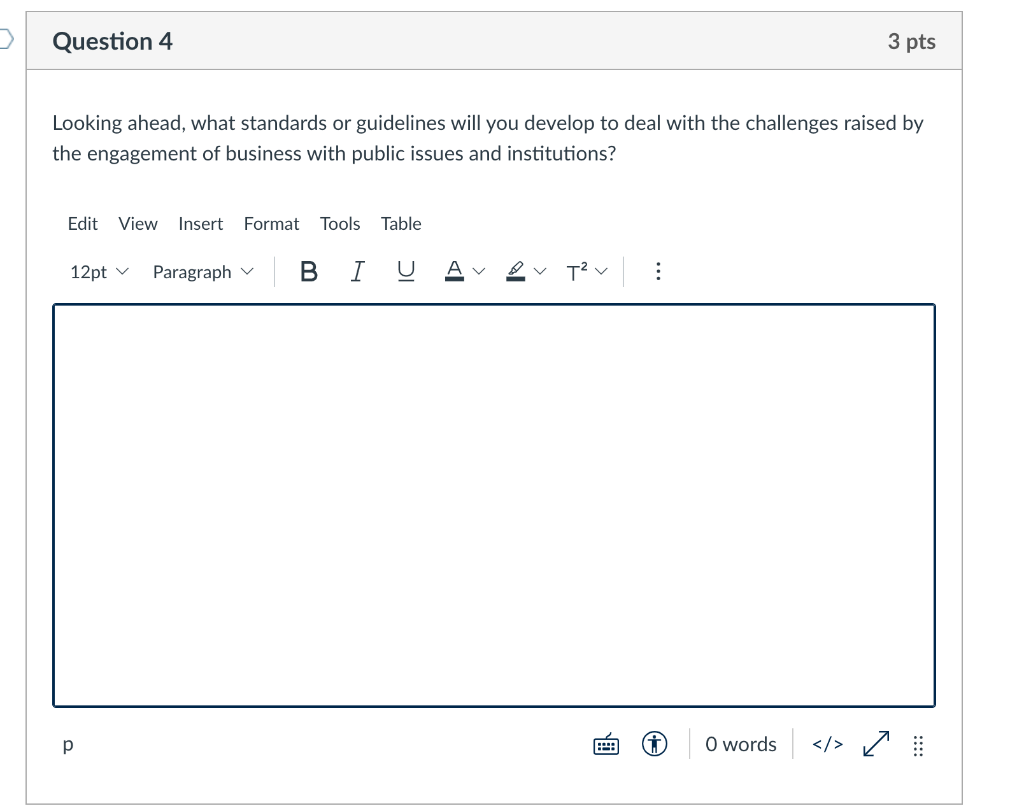Open the Format menu
Image resolution: width=1024 pixels, height=806 pixels.
pos(271,223)
